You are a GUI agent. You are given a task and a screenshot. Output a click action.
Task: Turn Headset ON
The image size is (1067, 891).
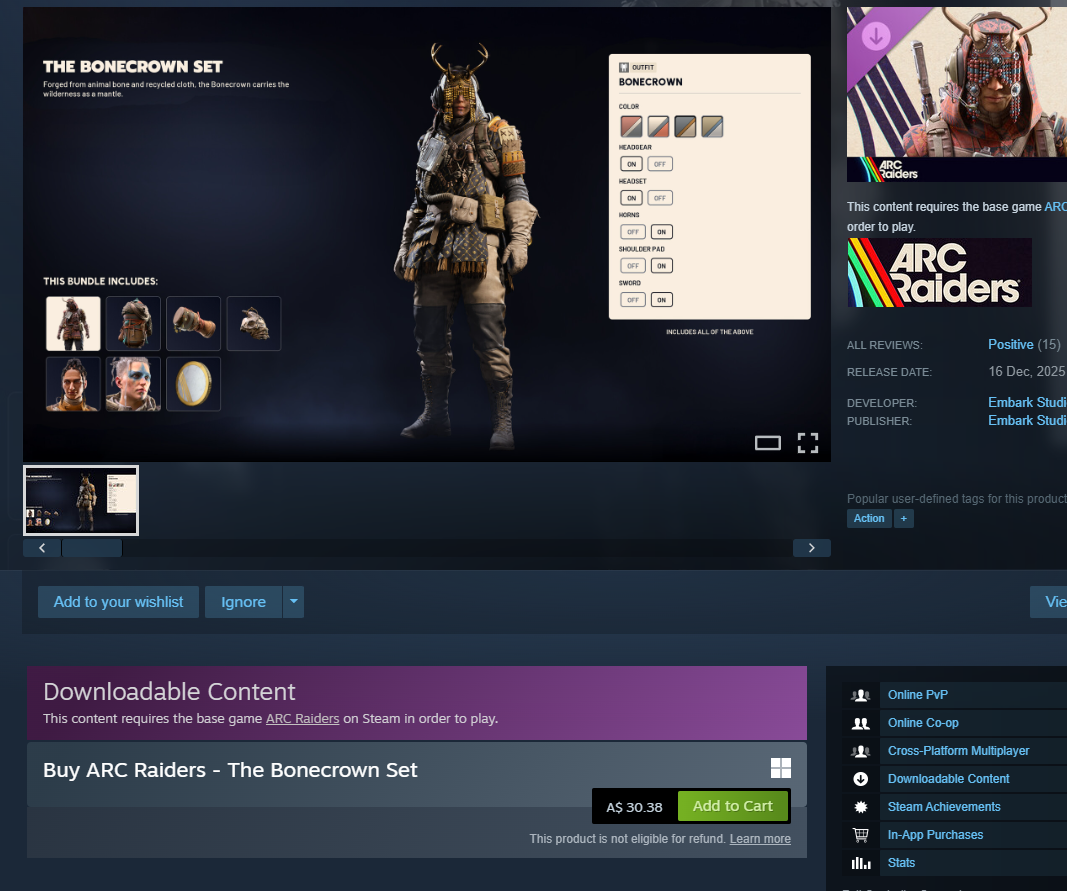[631, 198]
